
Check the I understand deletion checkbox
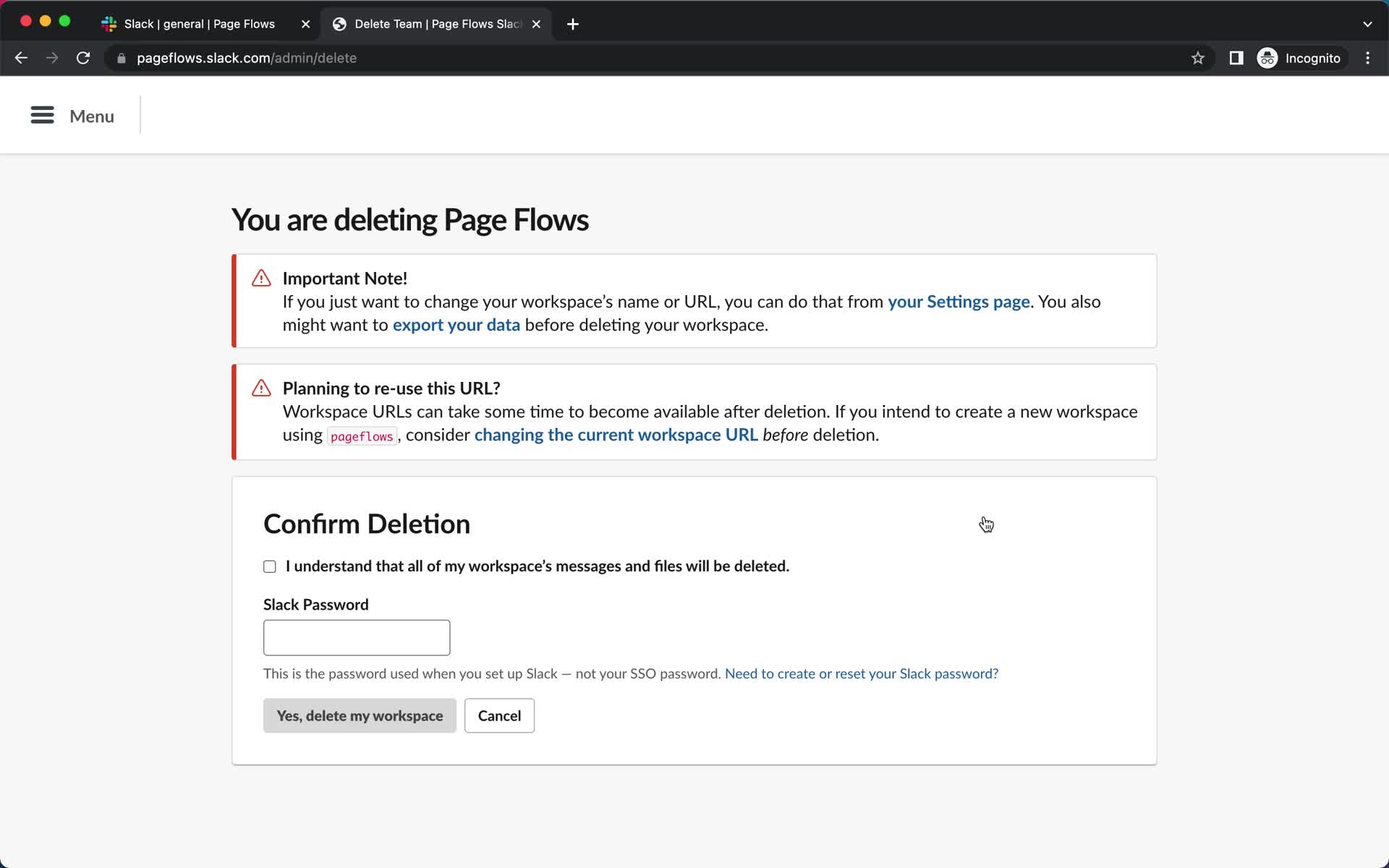[x=270, y=566]
